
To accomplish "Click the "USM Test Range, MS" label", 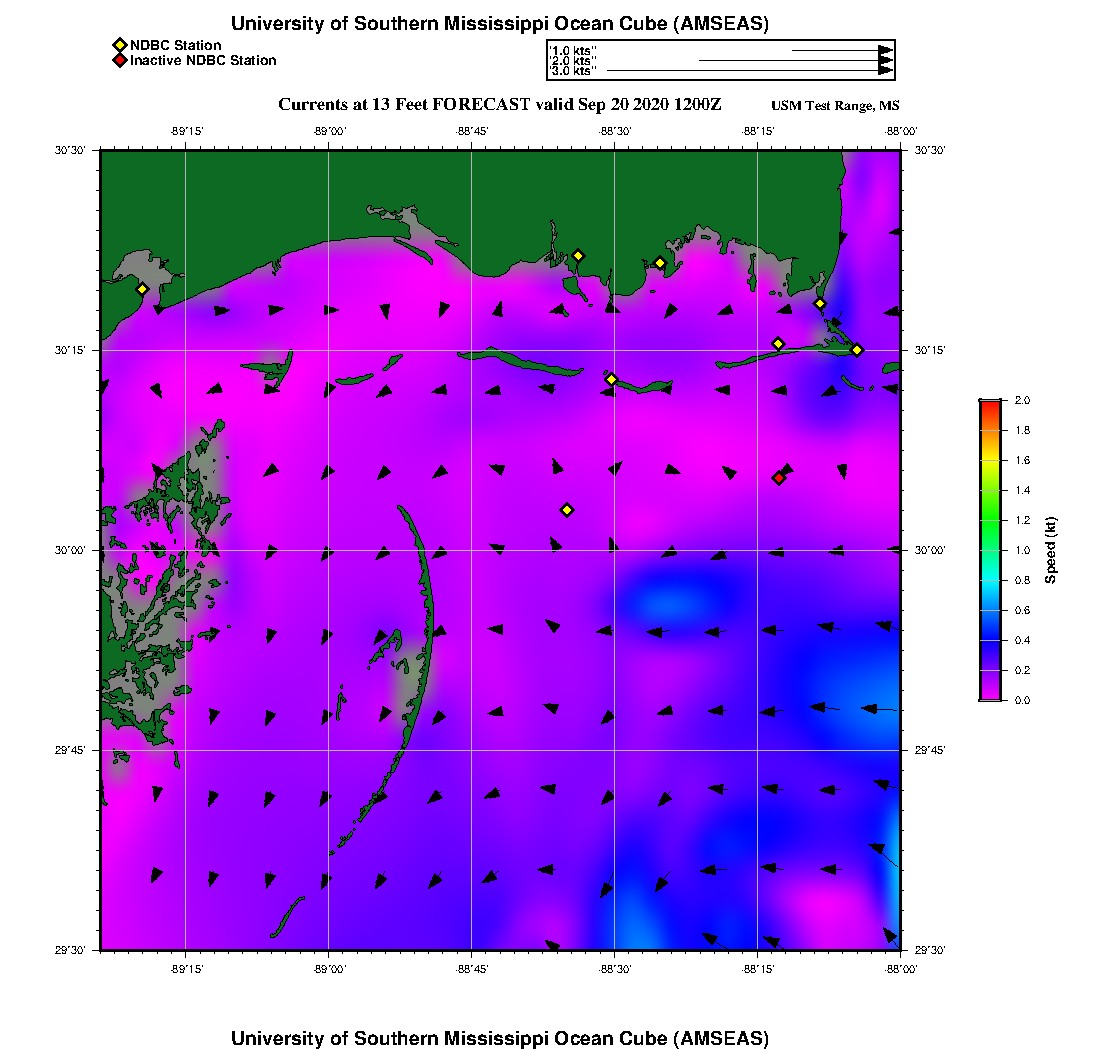I will [835, 106].
